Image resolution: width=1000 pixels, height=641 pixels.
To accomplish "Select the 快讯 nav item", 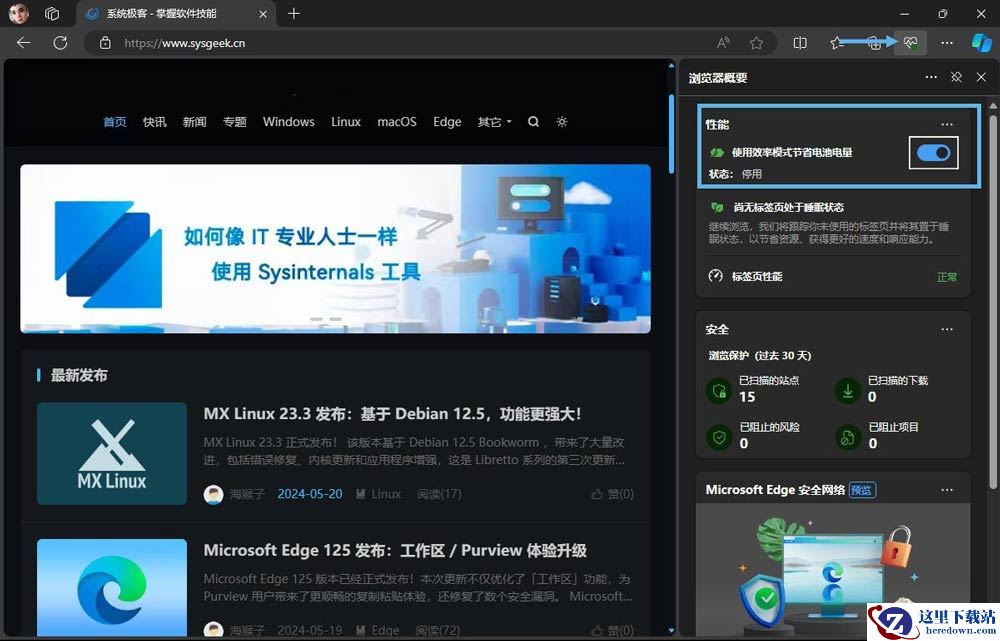I will (x=154, y=122).
